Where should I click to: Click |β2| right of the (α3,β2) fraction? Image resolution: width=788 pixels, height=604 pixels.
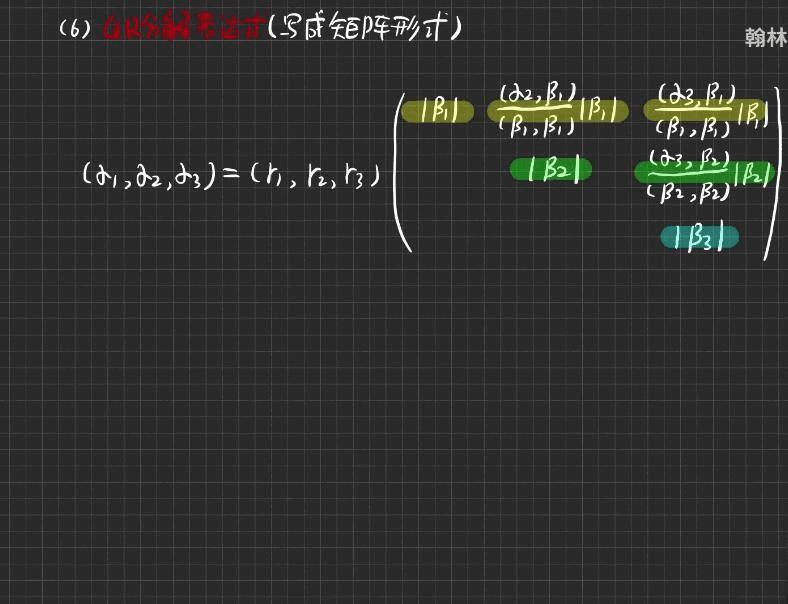click(752, 173)
